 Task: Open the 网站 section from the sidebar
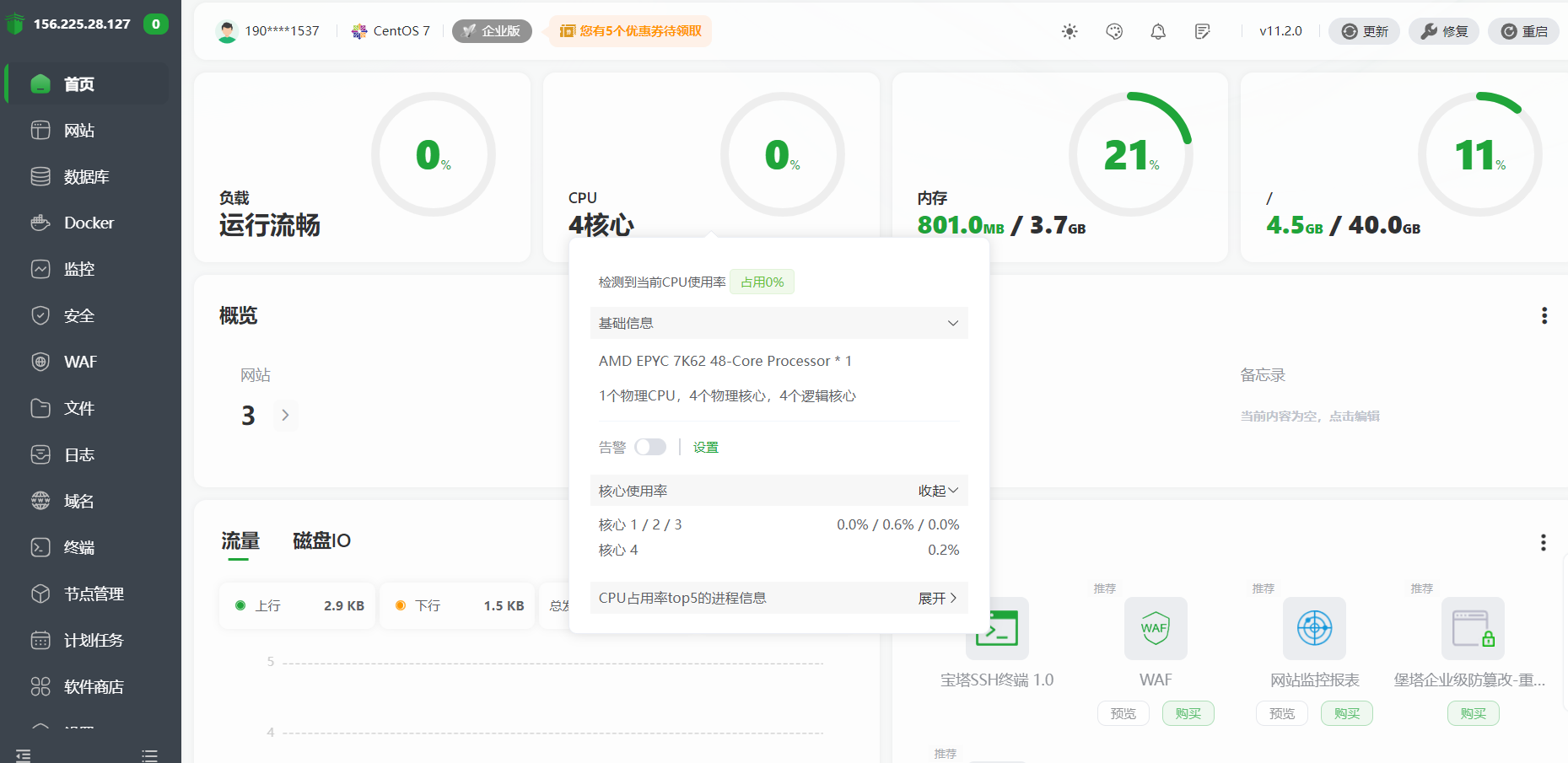79,130
